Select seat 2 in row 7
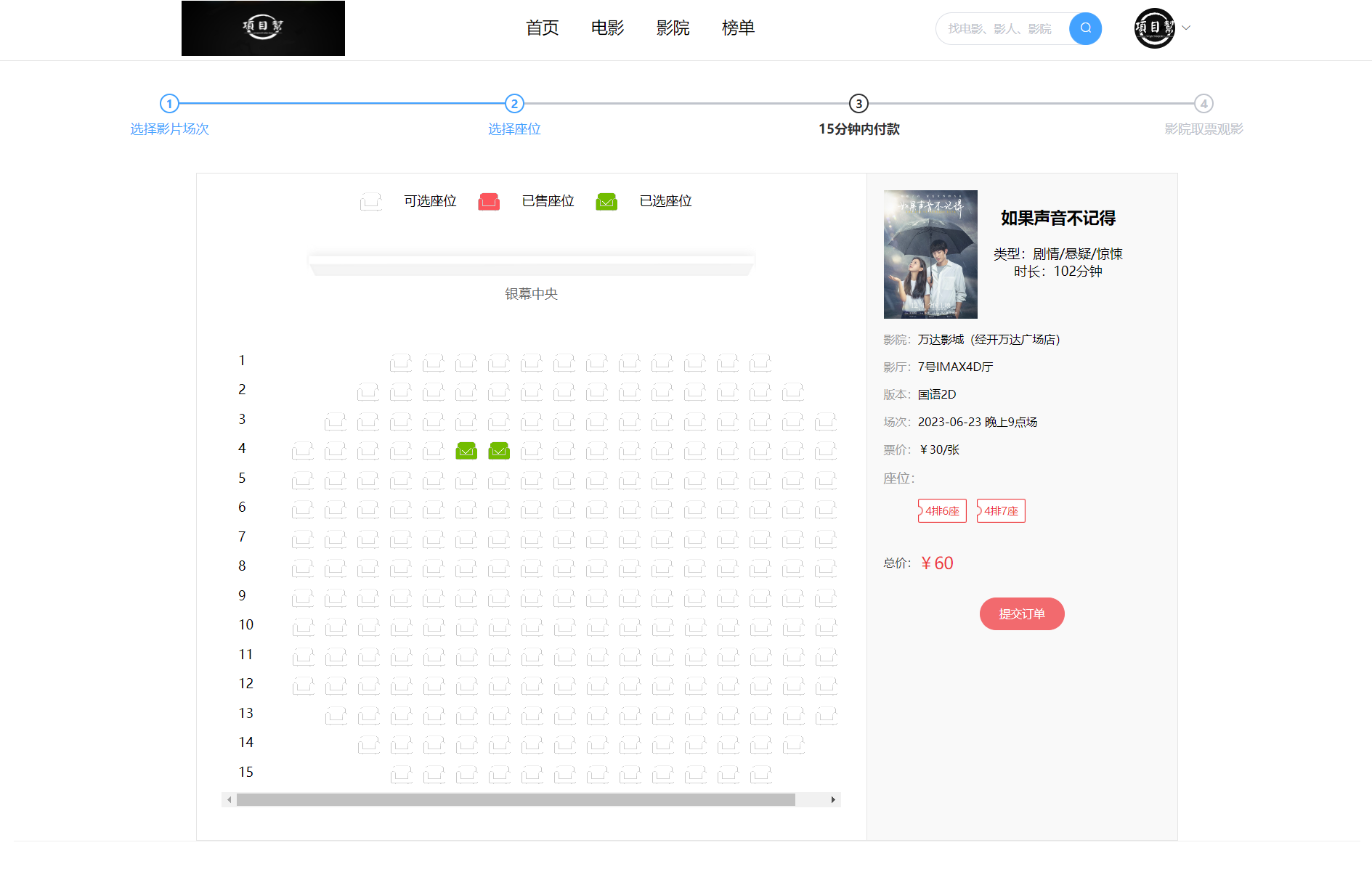Viewport: 1372px width, 885px height. click(x=336, y=539)
